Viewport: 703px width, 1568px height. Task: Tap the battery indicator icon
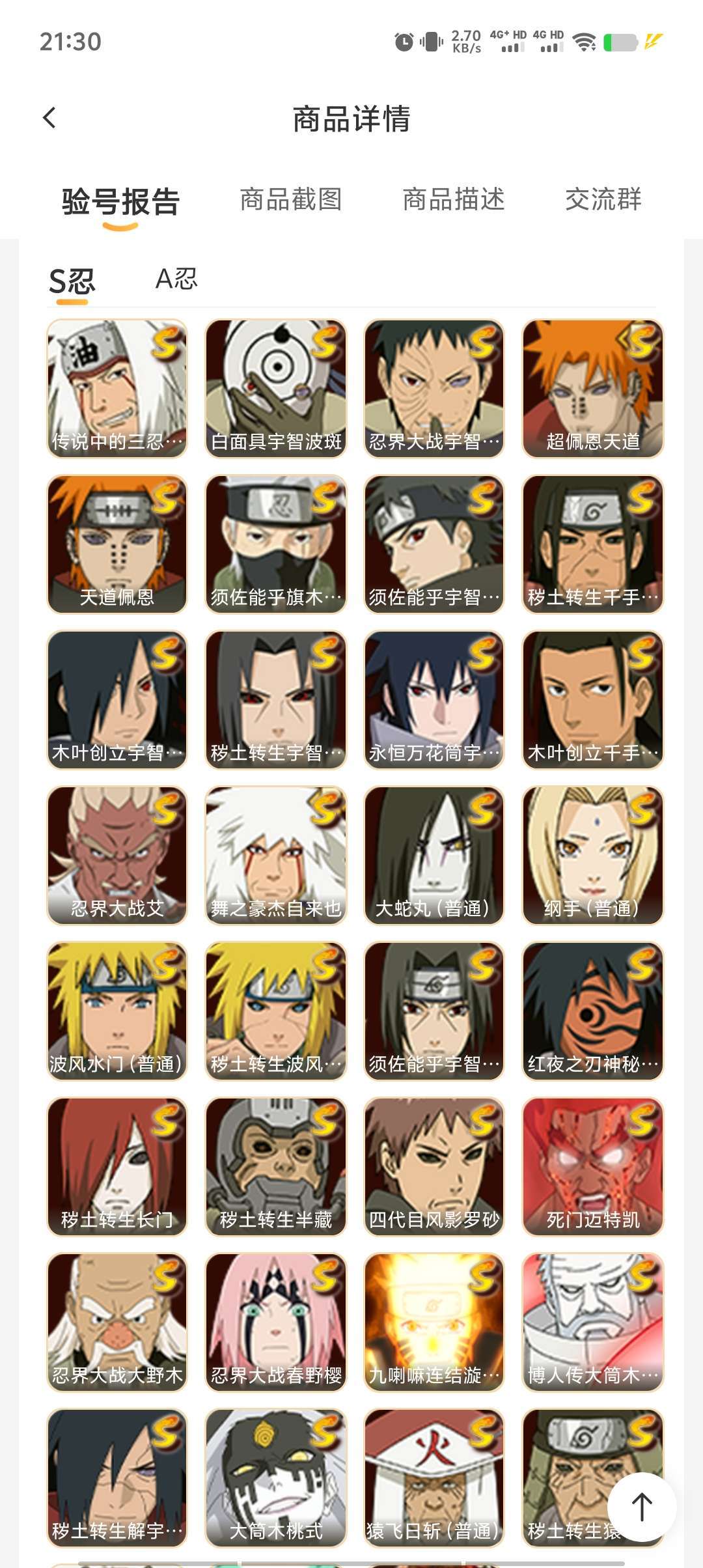pos(620,42)
